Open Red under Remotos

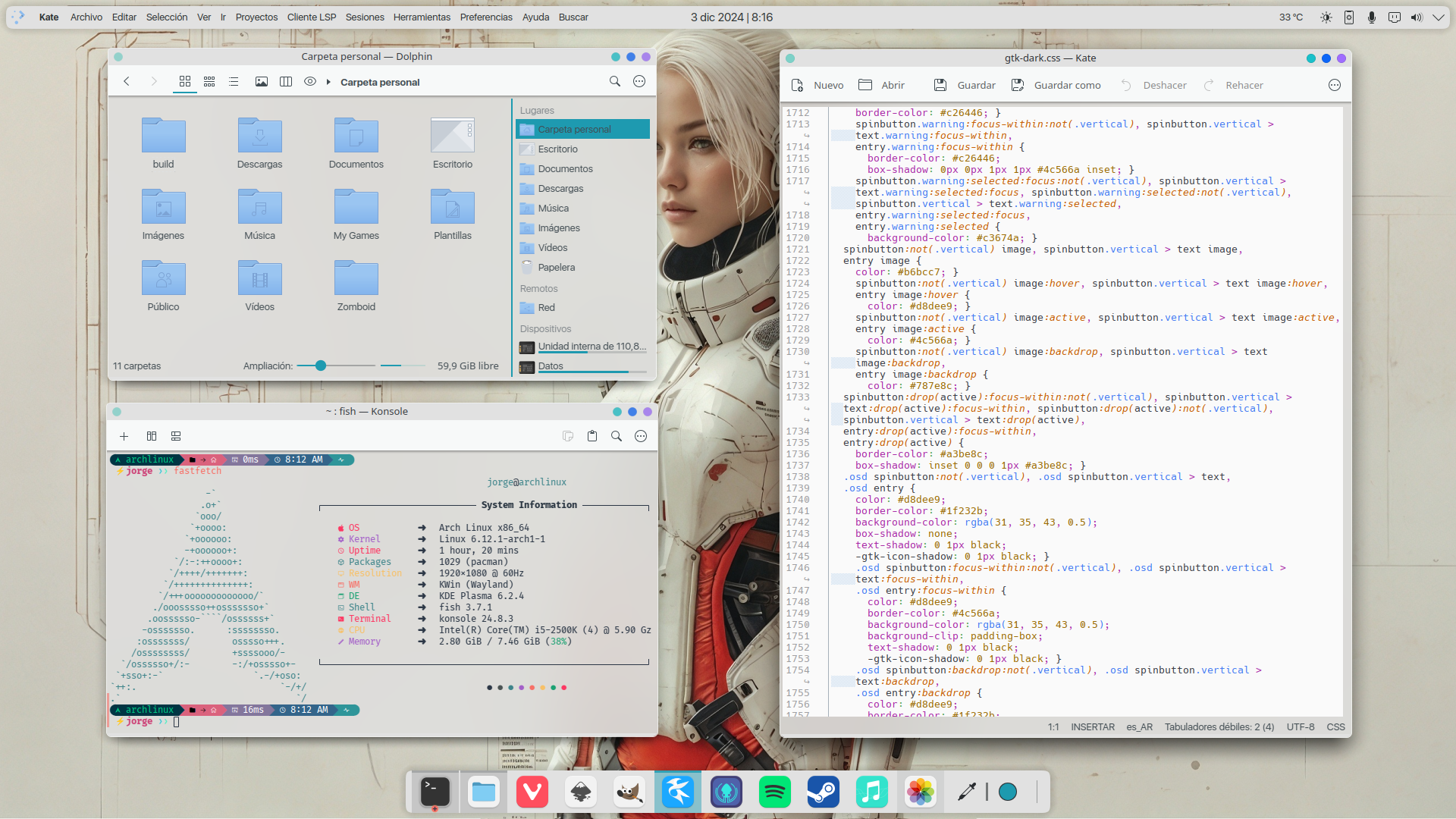tap(582, 308)
